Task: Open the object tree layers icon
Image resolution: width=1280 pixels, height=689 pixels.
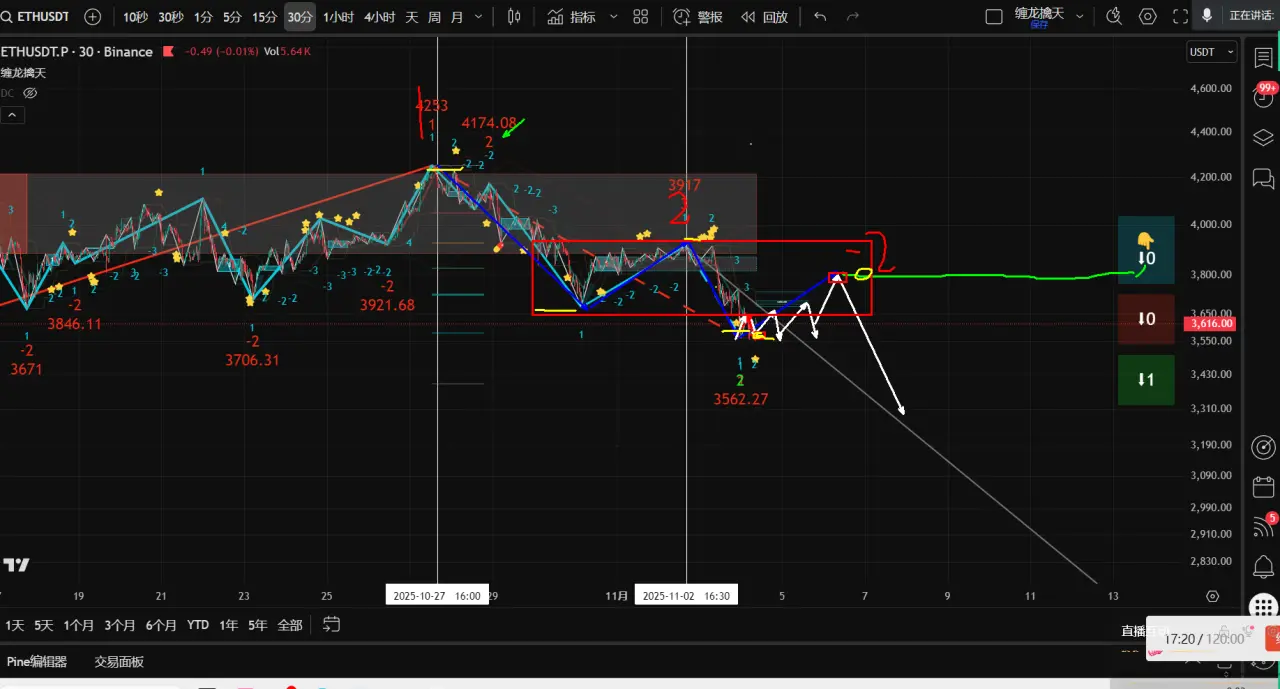Action: [1263, 138]
